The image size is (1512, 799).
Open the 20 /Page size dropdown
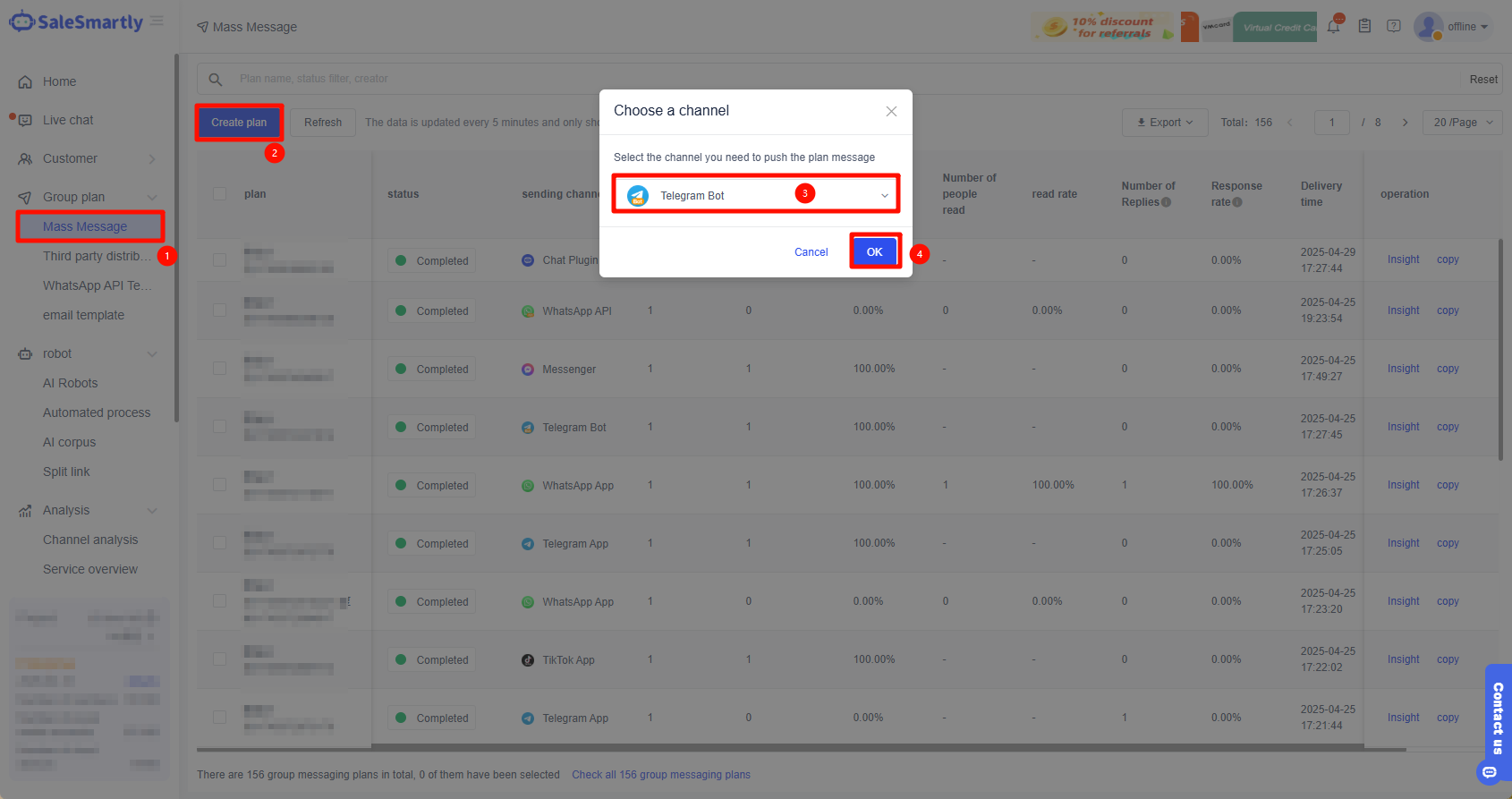pos(1463,123)
